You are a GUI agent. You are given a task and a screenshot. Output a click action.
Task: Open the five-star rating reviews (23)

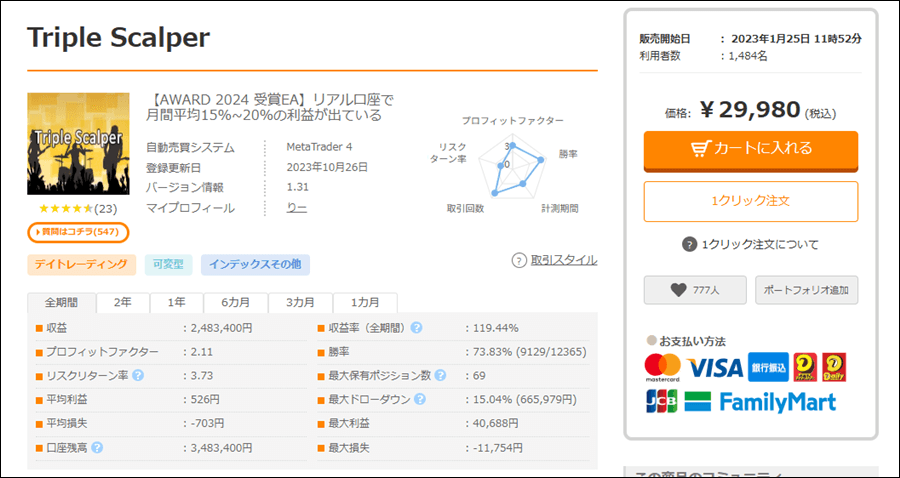coord(78,209)
